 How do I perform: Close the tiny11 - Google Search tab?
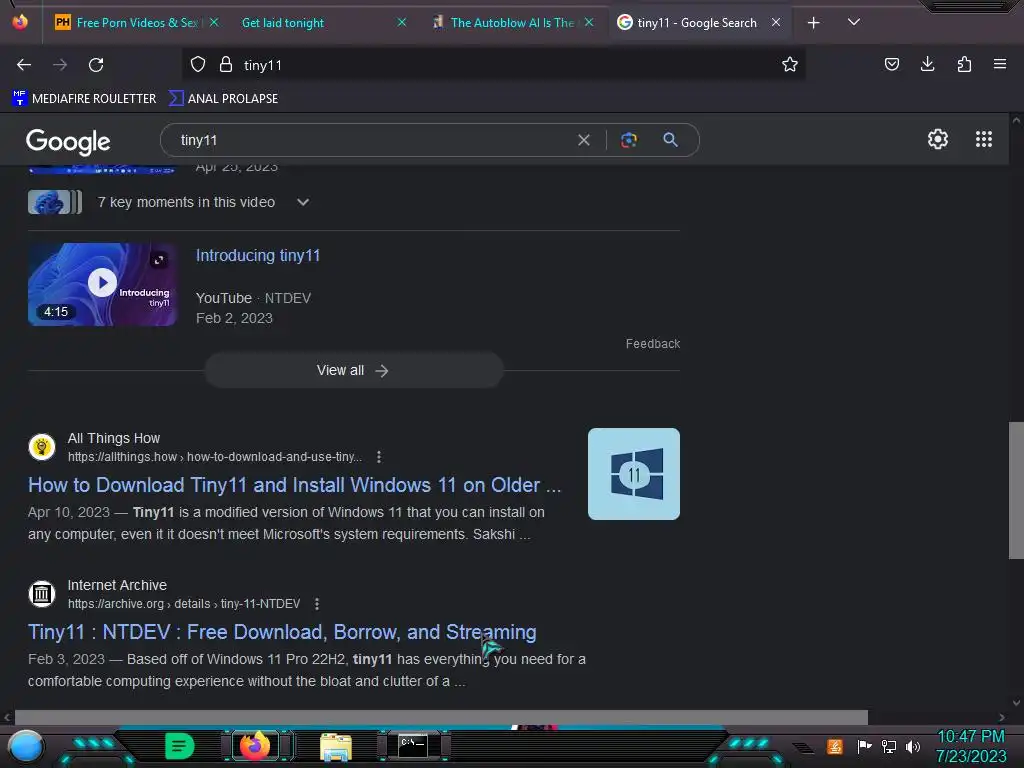coord(776,22)
